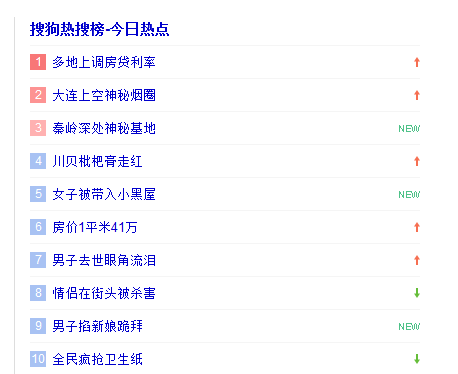458x374 pixels.
Task: Click rank badge 7 beside 男子去世眼角流泪
Action: click(38, 260)
